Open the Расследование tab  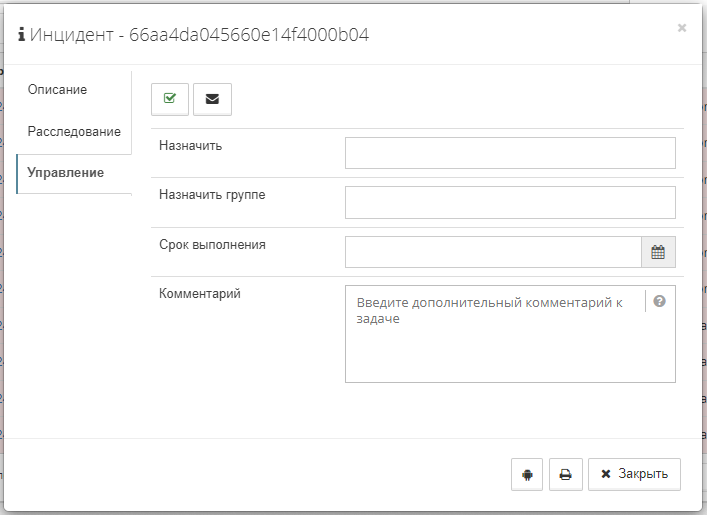74,132
